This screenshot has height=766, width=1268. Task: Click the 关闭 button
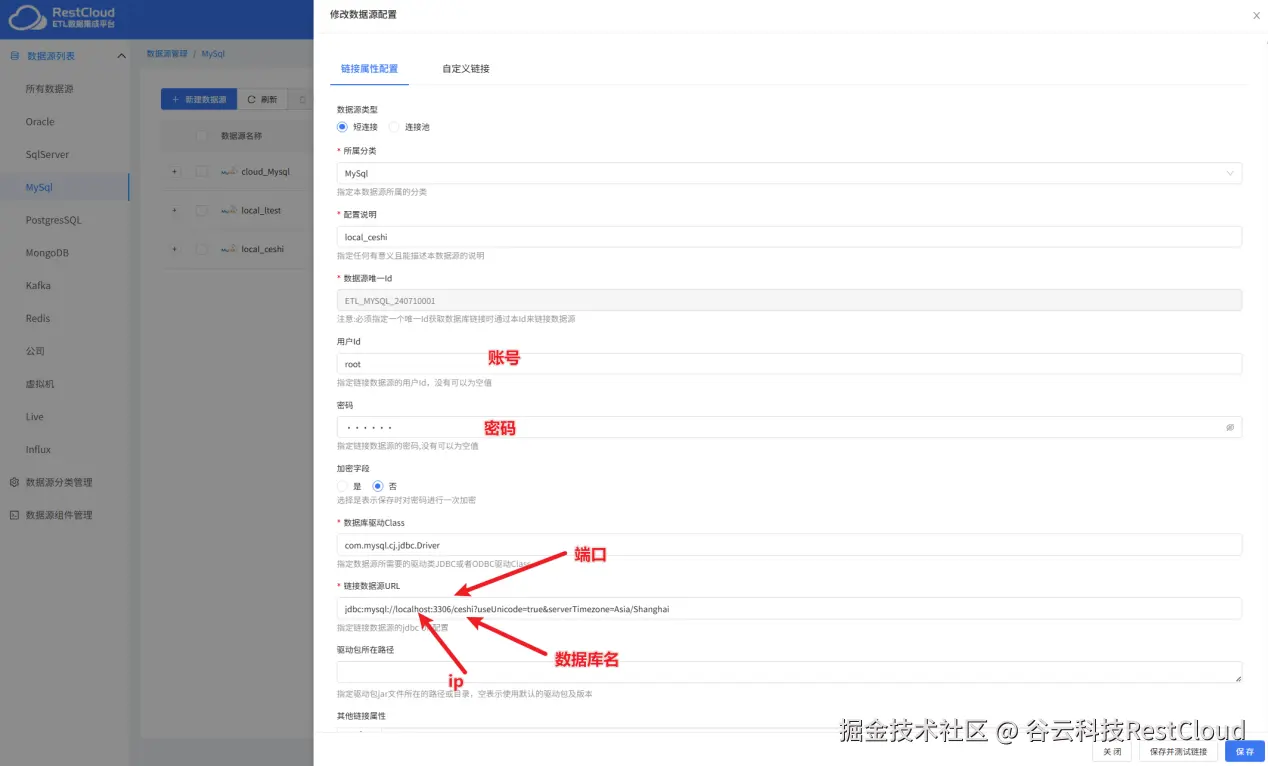click(1112, 751)
